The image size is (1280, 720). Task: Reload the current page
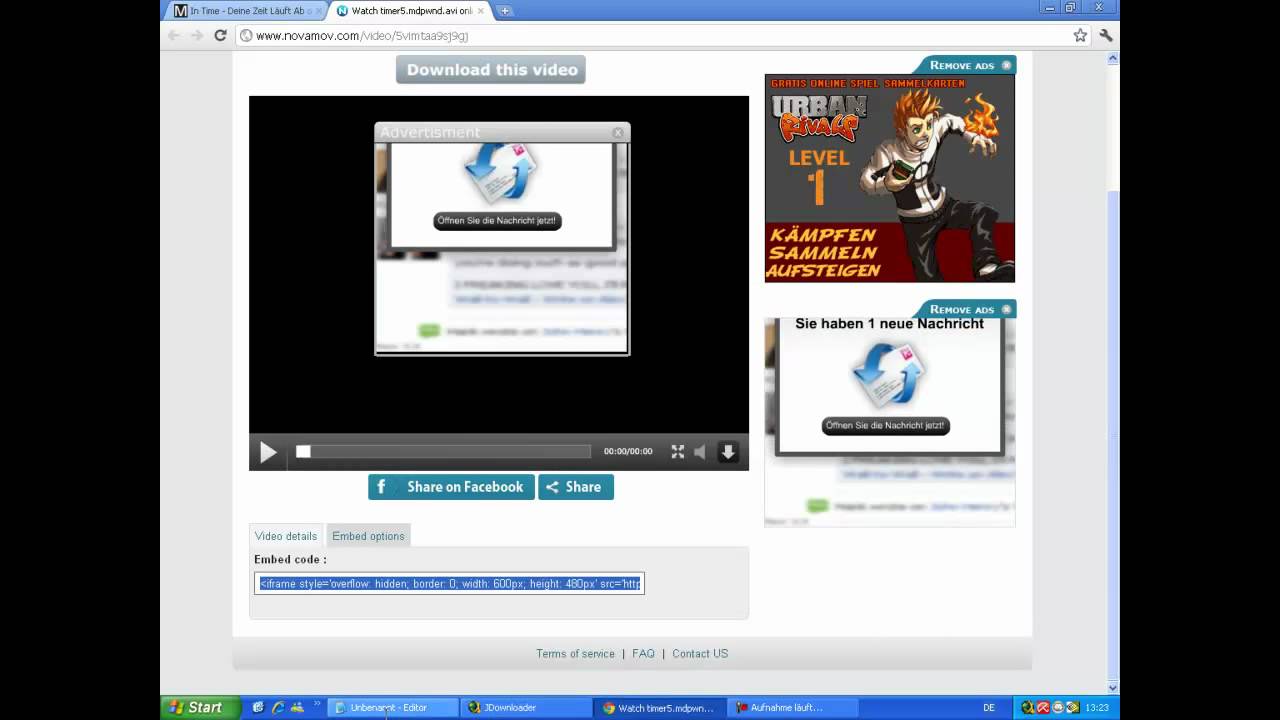(x=220, y=35)
